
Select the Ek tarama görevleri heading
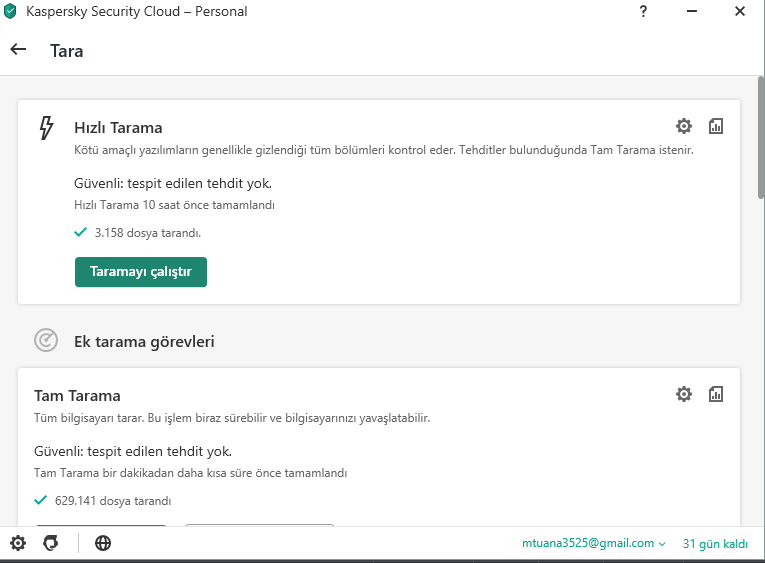coord(144,342)
